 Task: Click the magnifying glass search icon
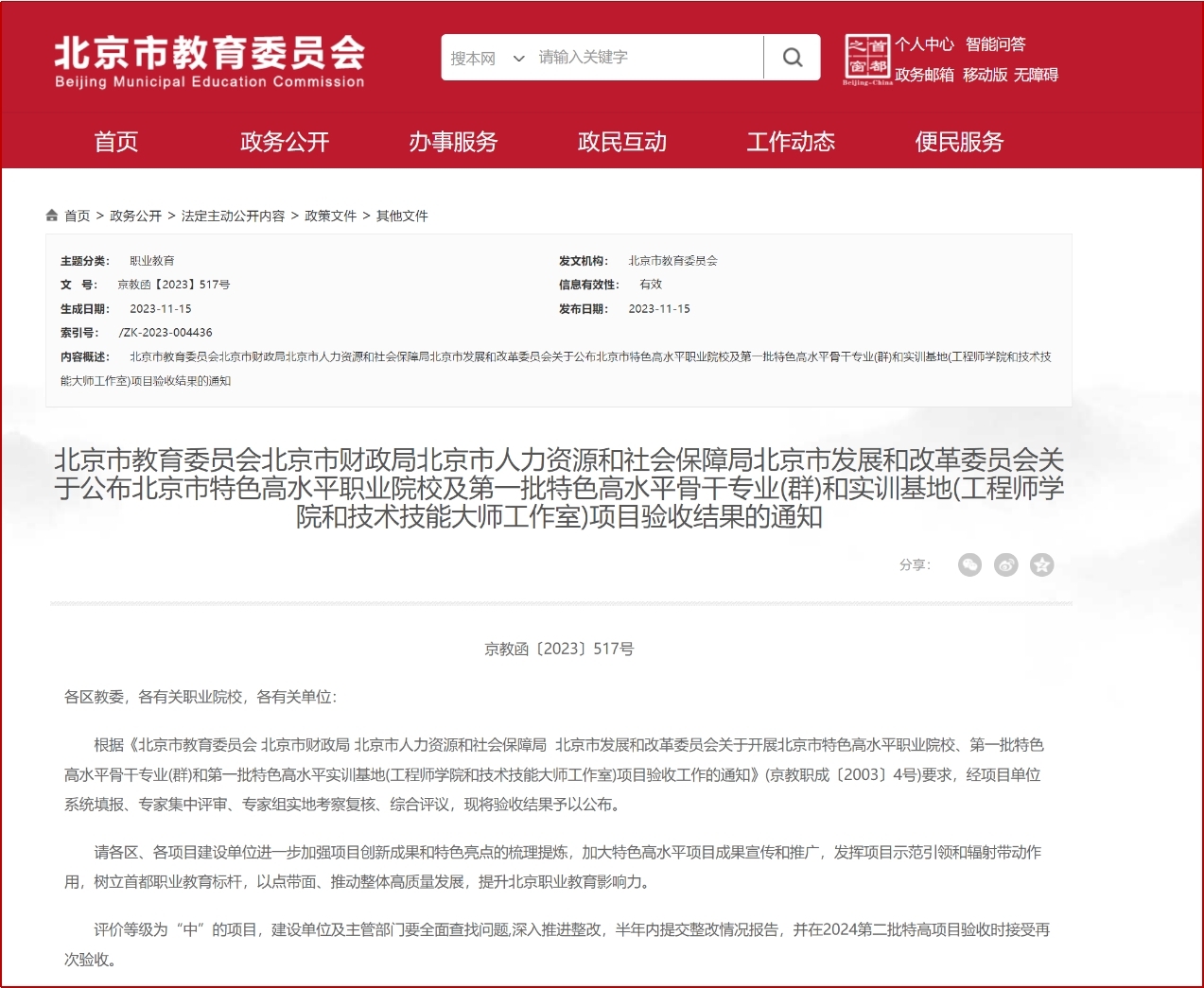(x=793, y=58)
